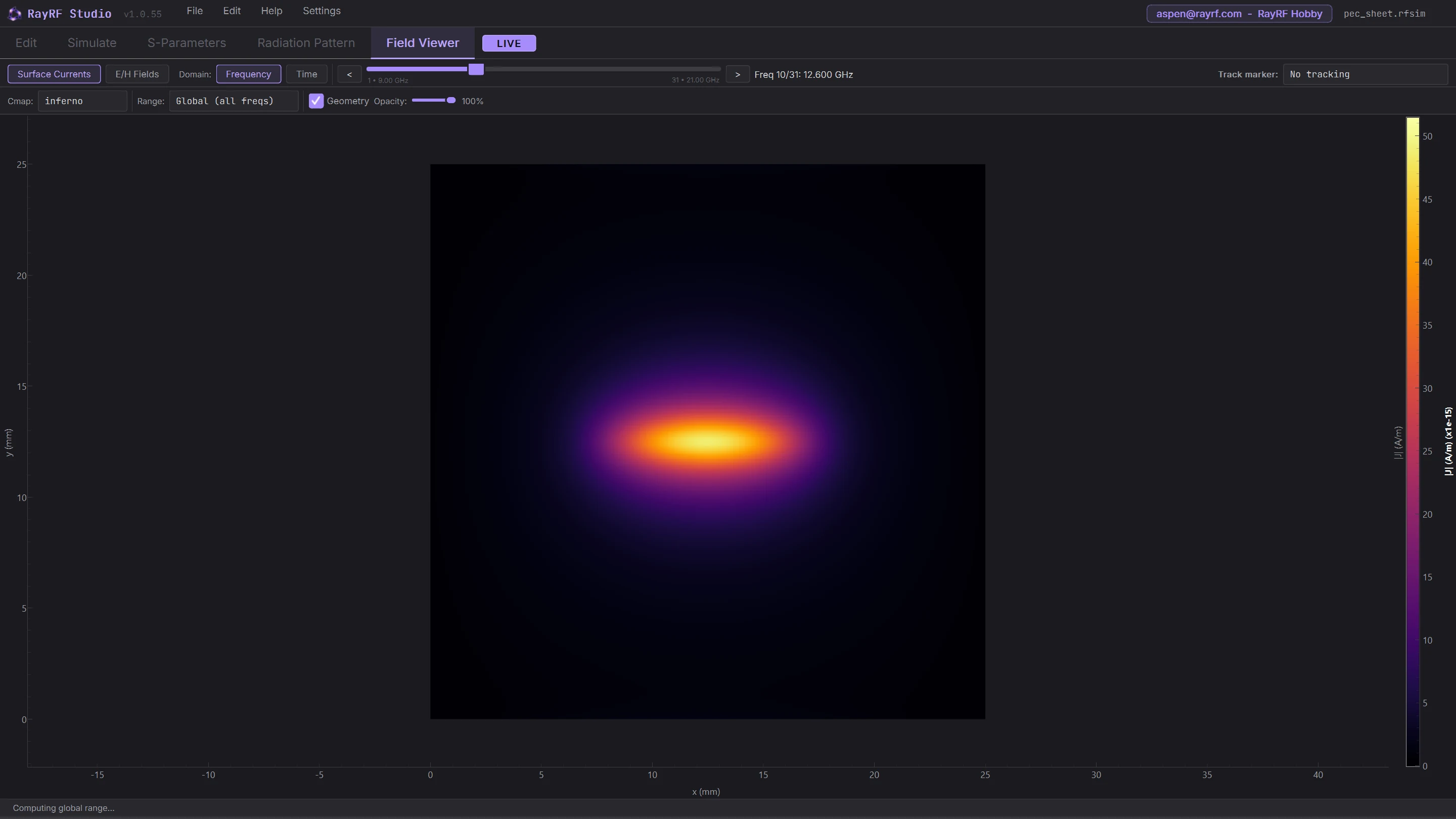Switch to Surface Currents view
Viewport: 1456px width, 819px height.
[x=54, y=74]
